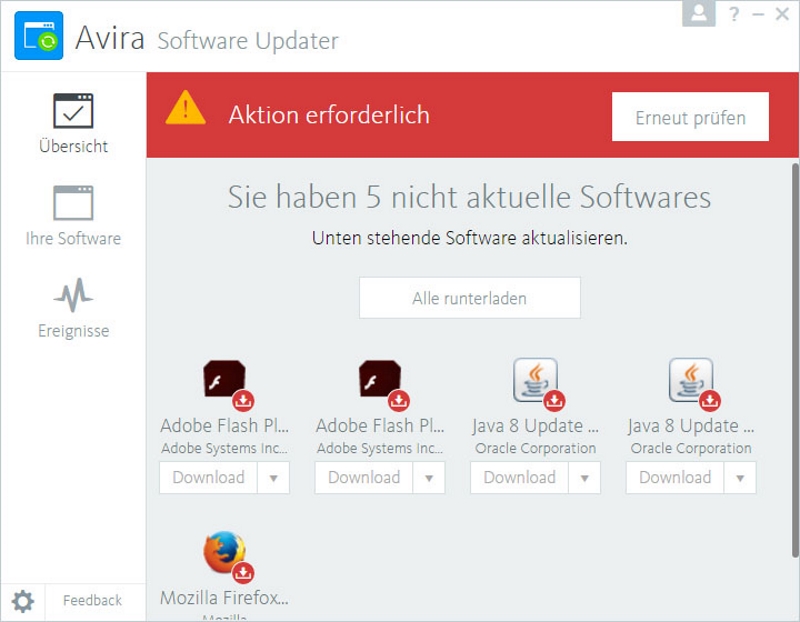The image size is (800, 622).
Task: Open help via the question mark icon
Action: tap(734, 14)
